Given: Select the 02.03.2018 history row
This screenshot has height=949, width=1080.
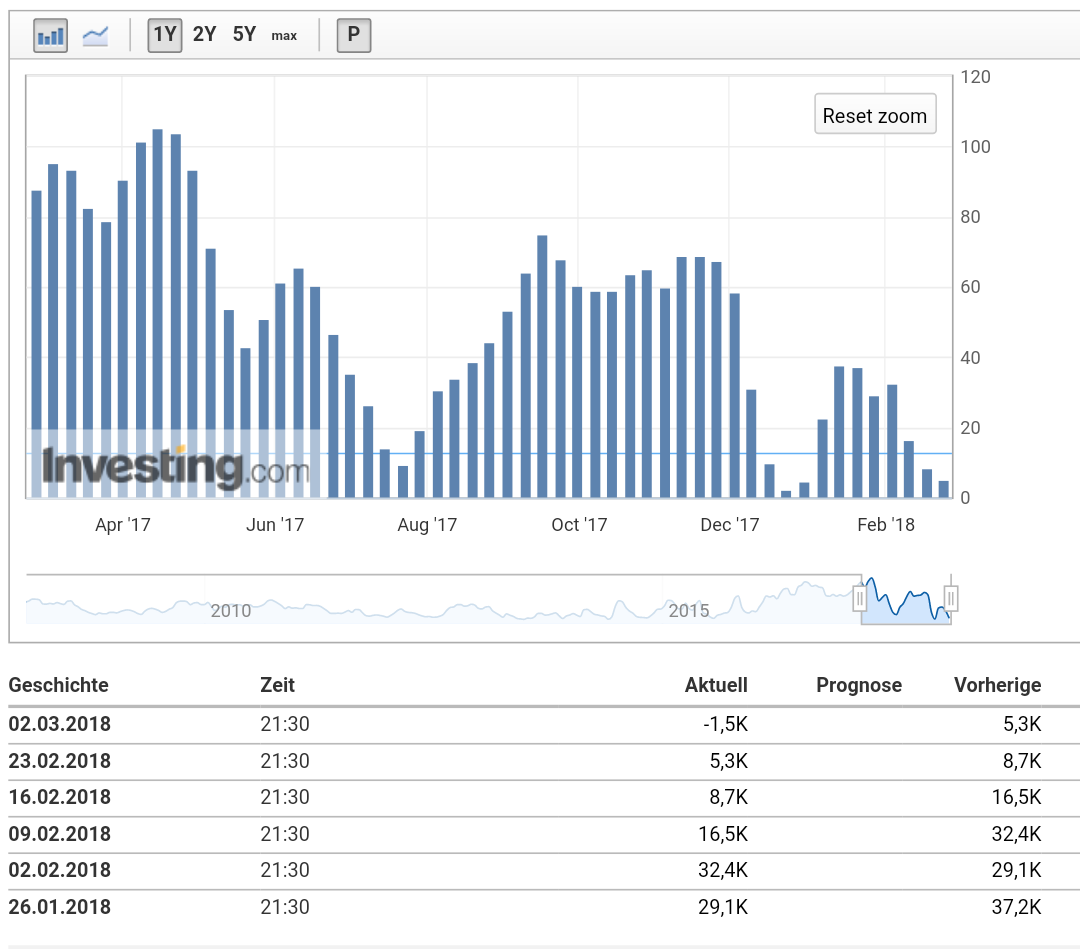Looking at the screenshot, I should 59,724.
